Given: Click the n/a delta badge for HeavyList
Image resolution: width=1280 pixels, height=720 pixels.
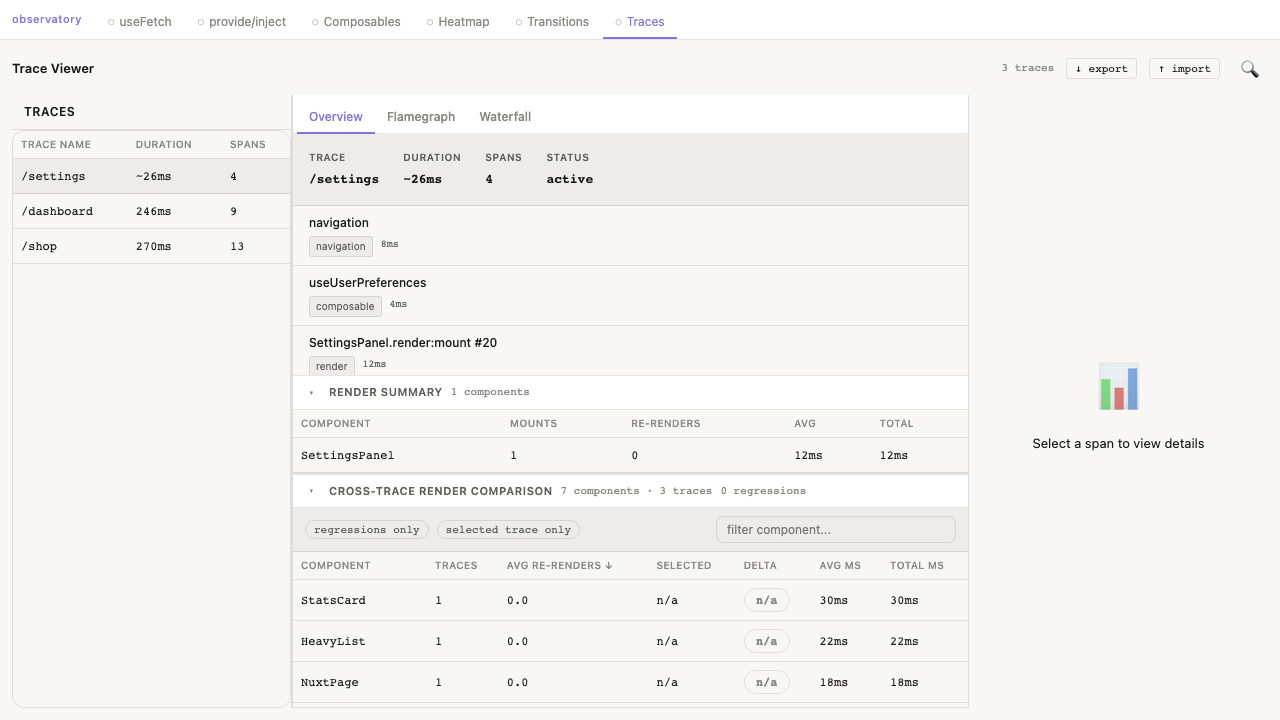Looking at the screenshot, I should pos(767,641).
